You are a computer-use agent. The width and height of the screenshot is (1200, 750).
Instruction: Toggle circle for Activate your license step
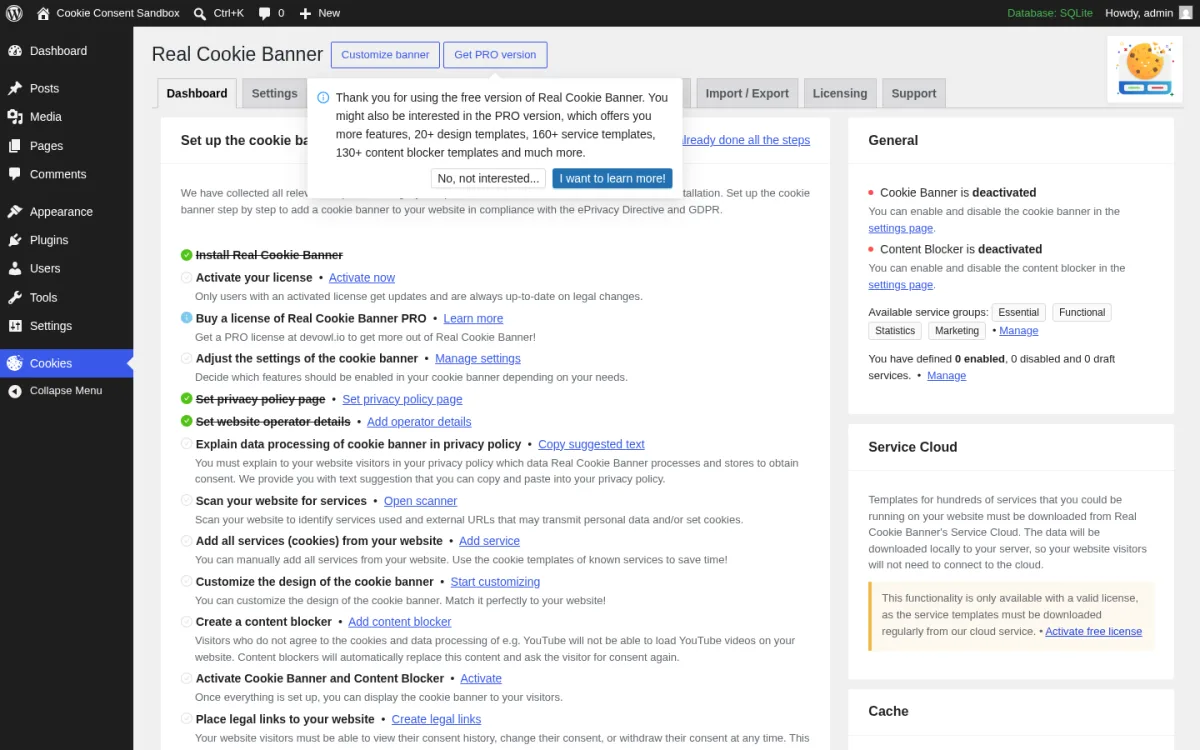(186, 277)
